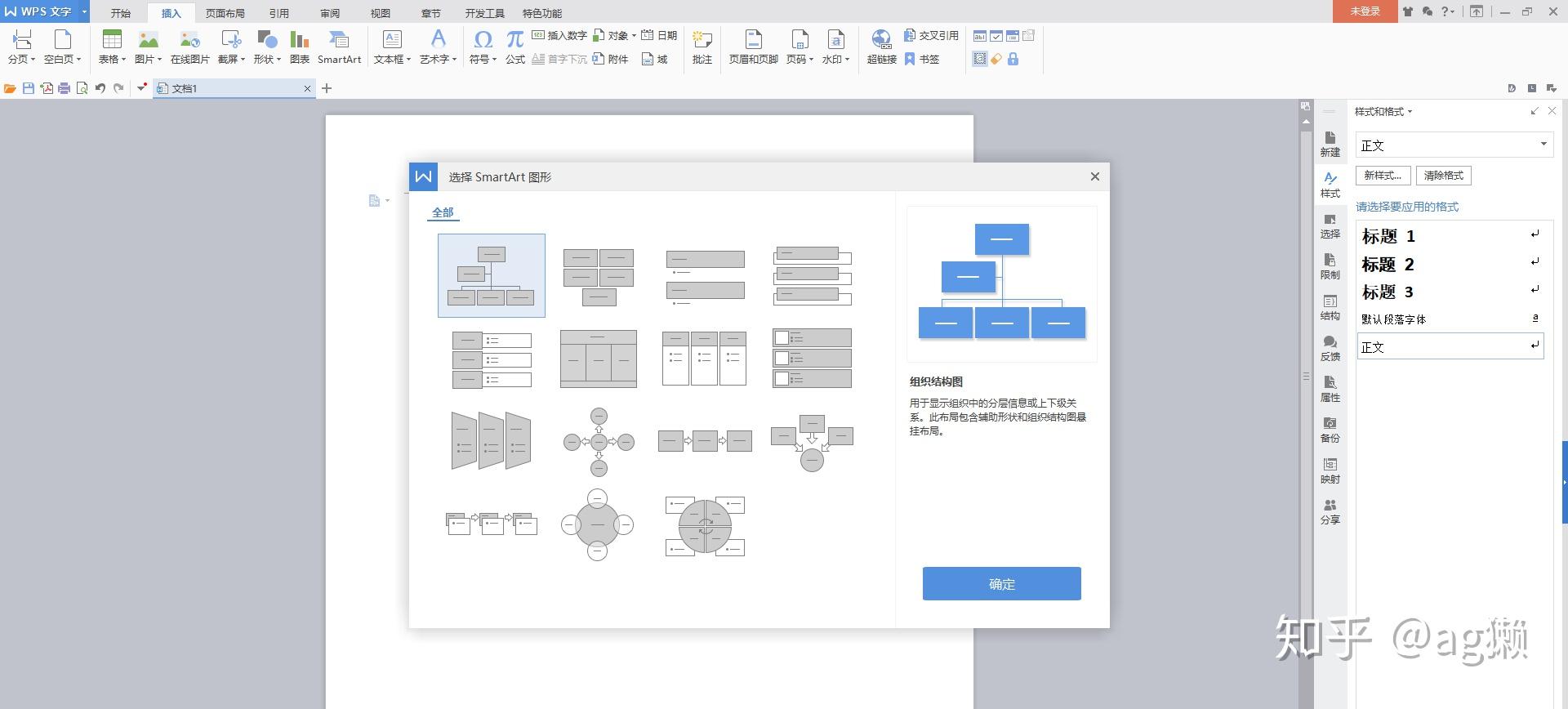The image size is (1568, 709).
Task: Click the checkbox form field icon
Action: 996,36
